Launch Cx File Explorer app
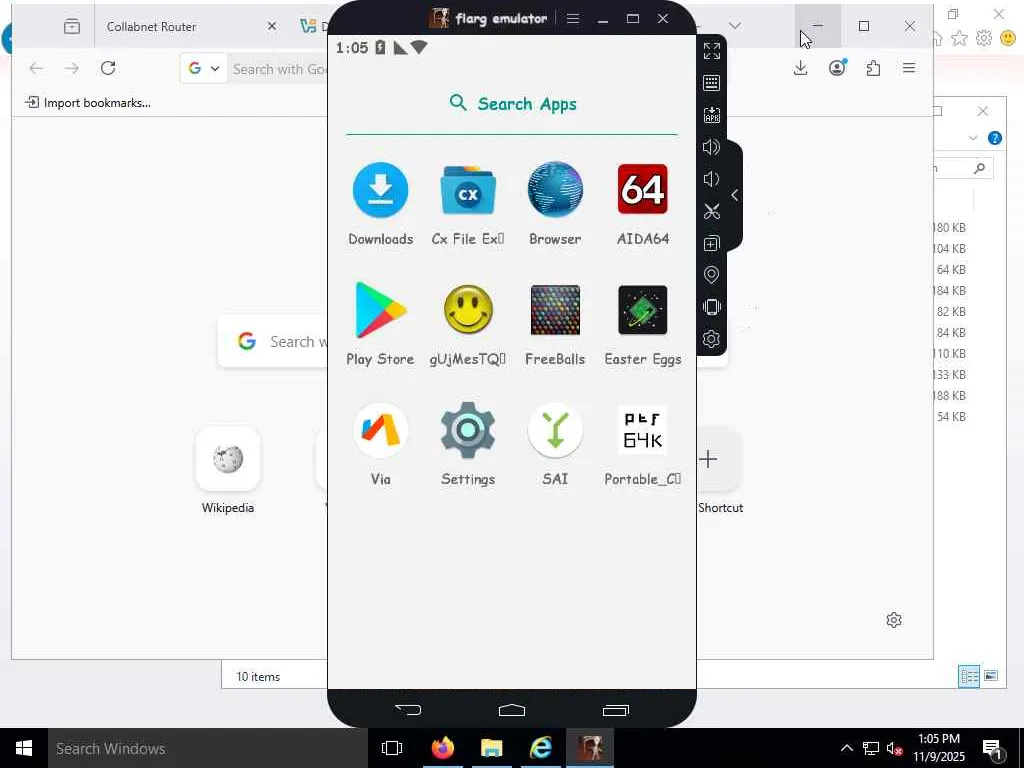Viewport: 1024px width, 768px height. (x=468, y=190)
